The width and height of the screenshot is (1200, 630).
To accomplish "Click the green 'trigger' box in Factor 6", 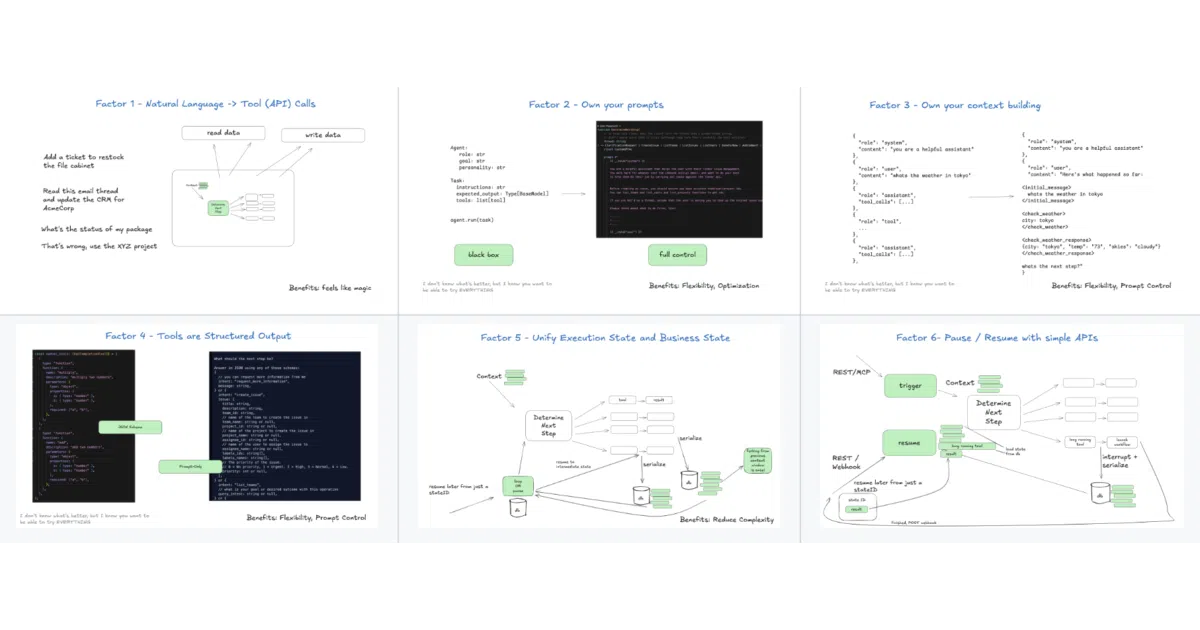I will coord(910,386).
